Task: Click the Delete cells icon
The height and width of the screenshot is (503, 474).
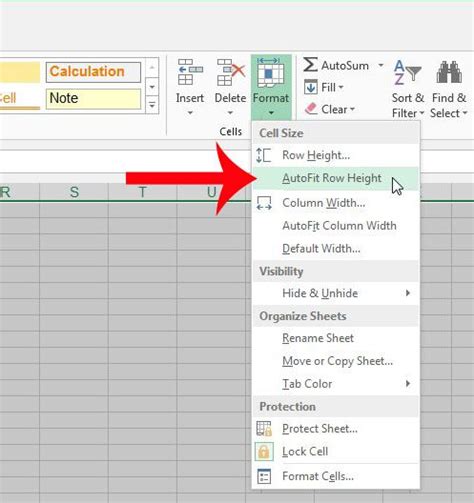Action: click(231, 72)
